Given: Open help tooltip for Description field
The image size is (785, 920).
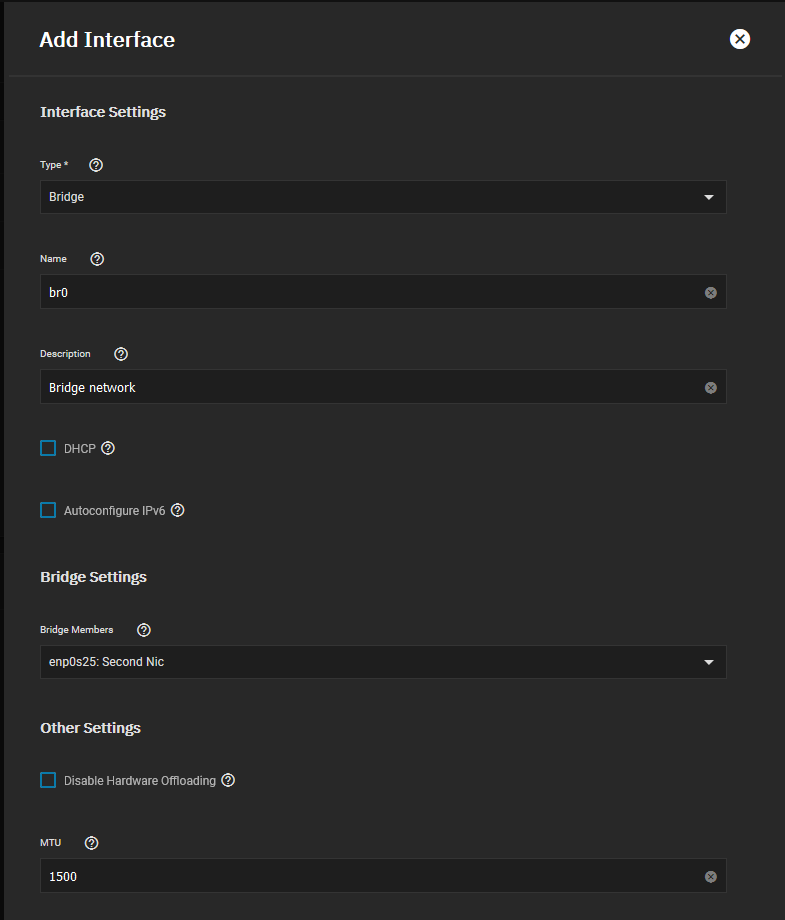Looking at the screenshot, I should 121,354.
